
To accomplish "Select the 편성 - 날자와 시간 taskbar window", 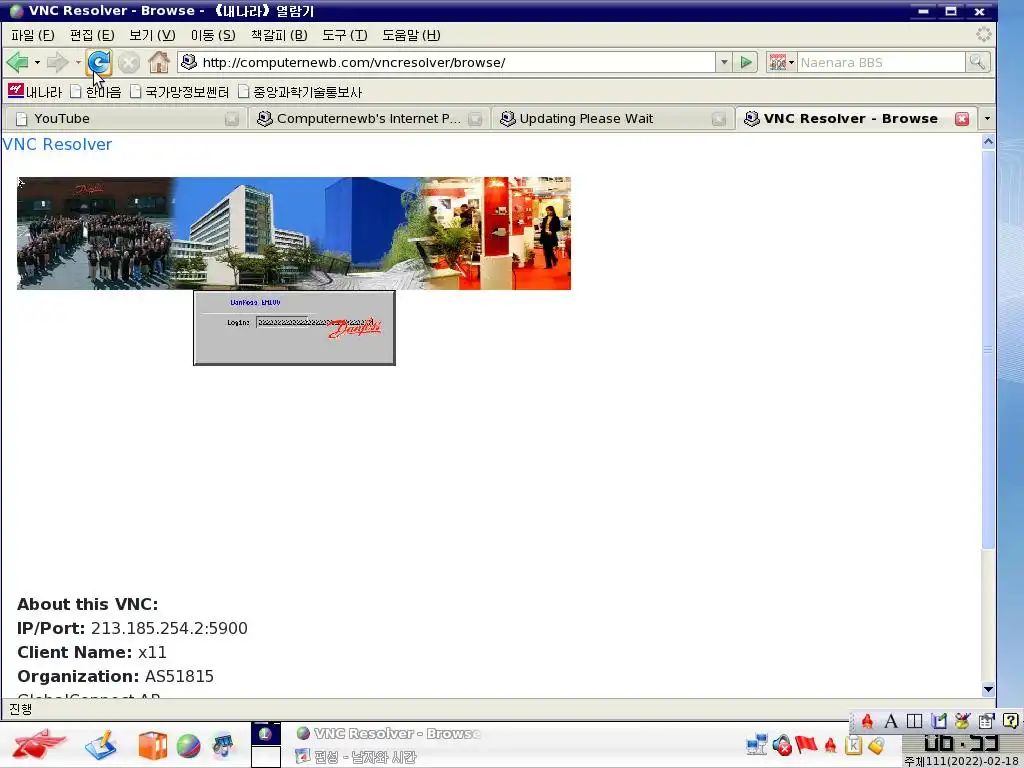I will click(x=356, y=757).
